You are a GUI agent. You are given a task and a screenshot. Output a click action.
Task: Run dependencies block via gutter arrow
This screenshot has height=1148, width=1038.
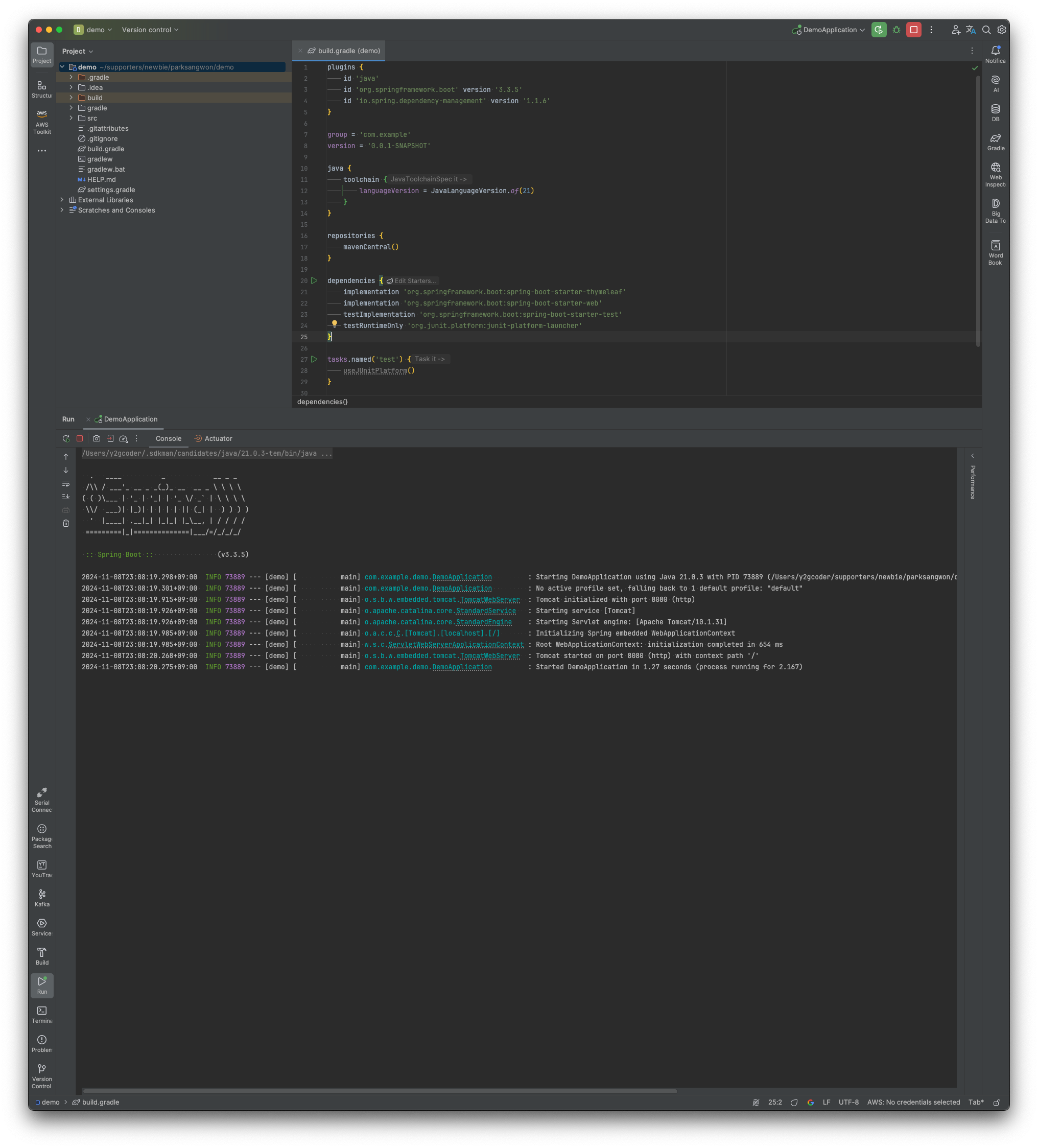314,280
